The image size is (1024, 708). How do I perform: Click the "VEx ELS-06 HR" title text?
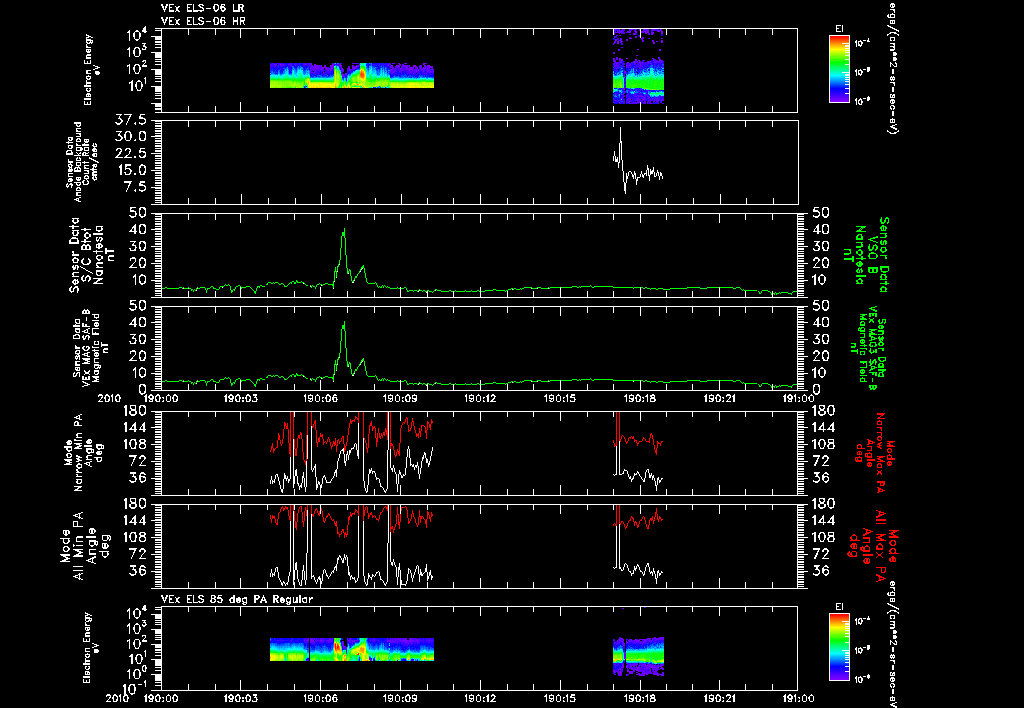click(x=202, y=22)
